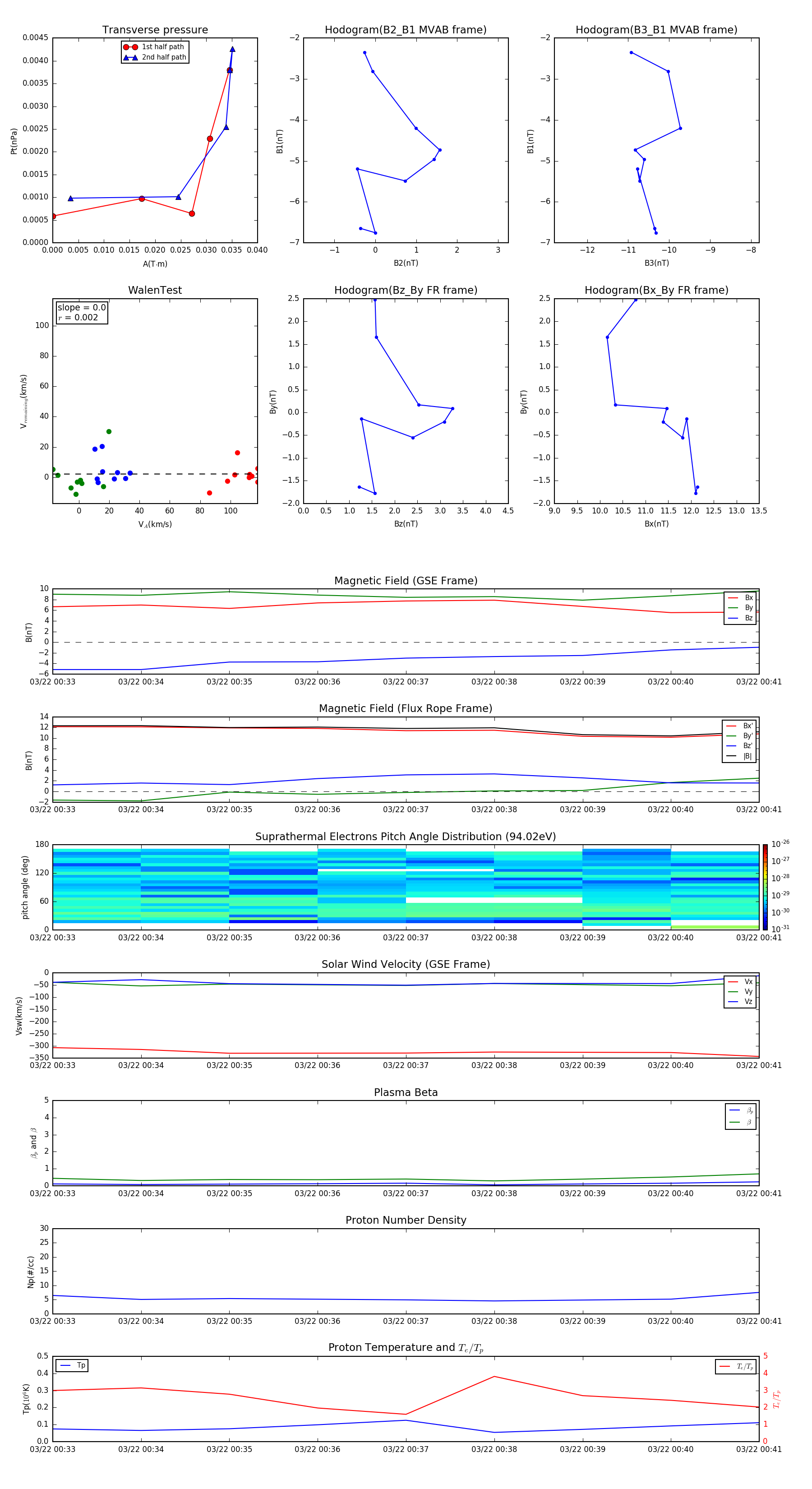This screenshot has width=812, height=1489.
Task: Click the 'Plasma Beta' plot title
Action: [x=406, y=1093]
